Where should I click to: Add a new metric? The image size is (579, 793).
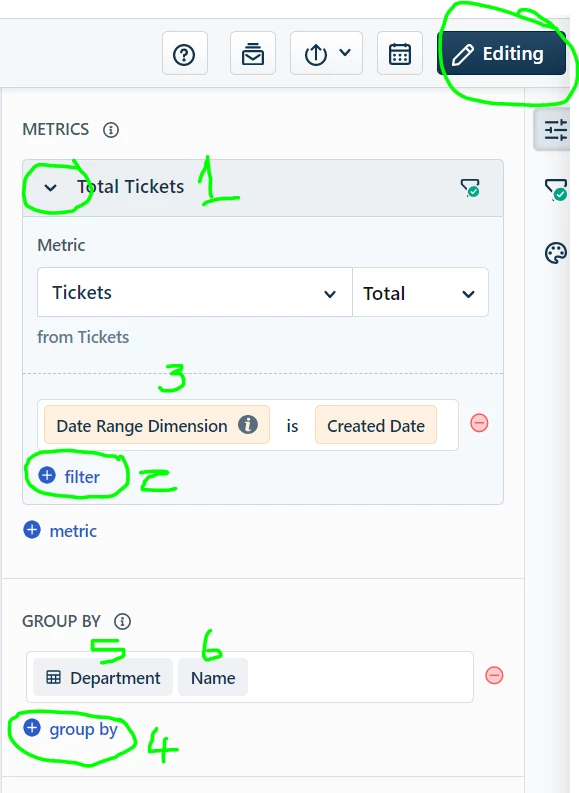(x=60, y=531)
